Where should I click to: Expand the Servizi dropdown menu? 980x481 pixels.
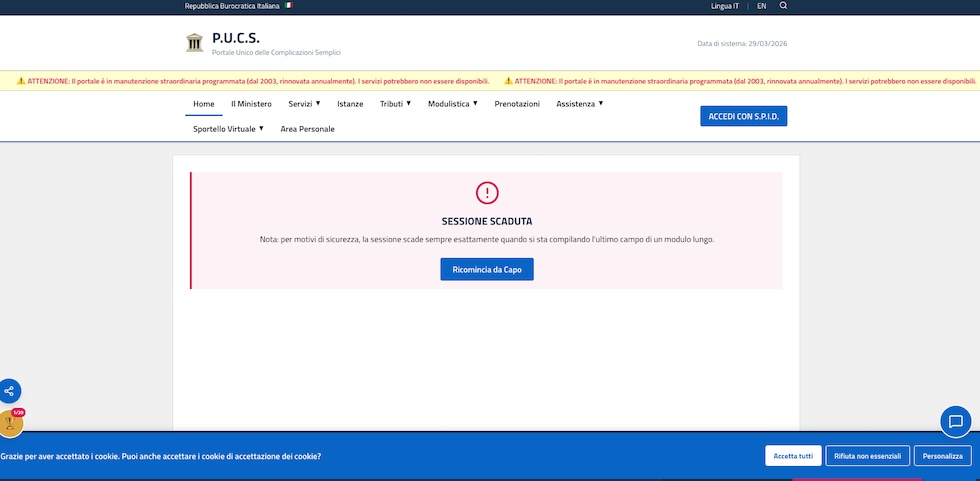(304, 104)
